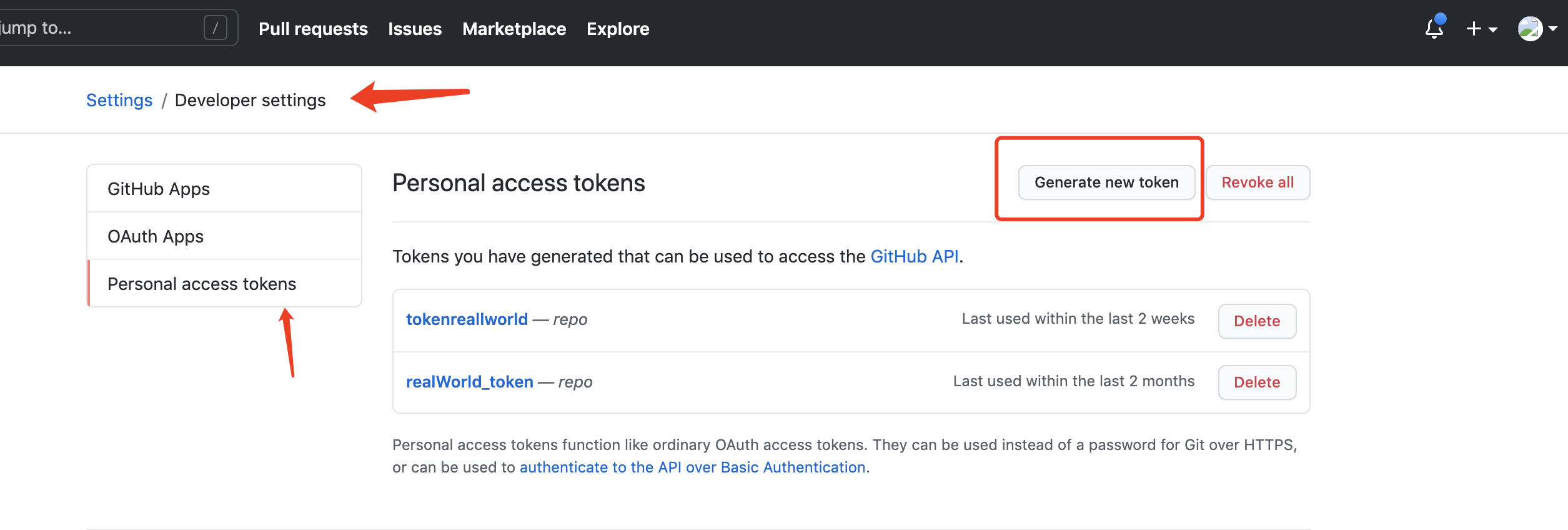This screenshot has width=1568, height=530.
Task: Open Explore in the top navigation
Action: tap(618, 29)
